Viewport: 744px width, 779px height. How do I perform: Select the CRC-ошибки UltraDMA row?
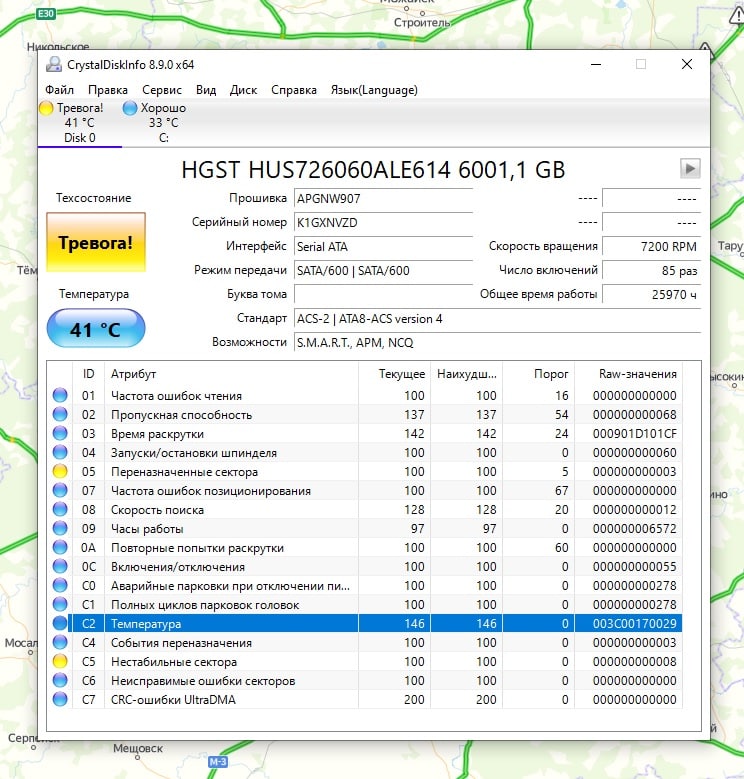pos(365,700)
